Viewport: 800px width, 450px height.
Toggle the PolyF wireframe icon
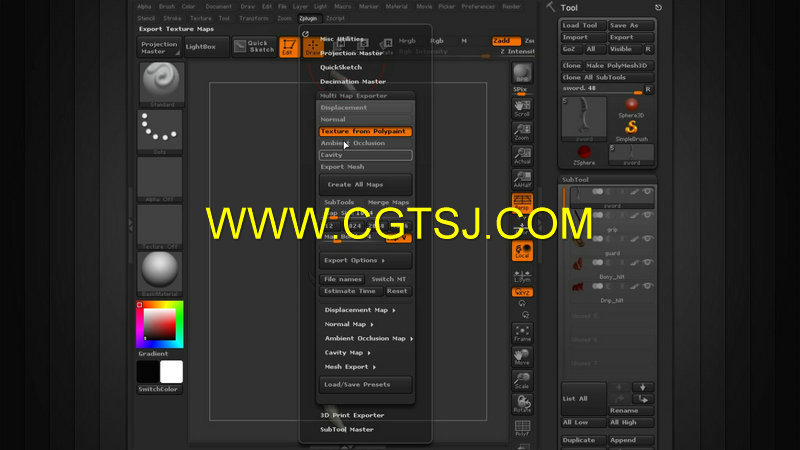coord(522,428)
